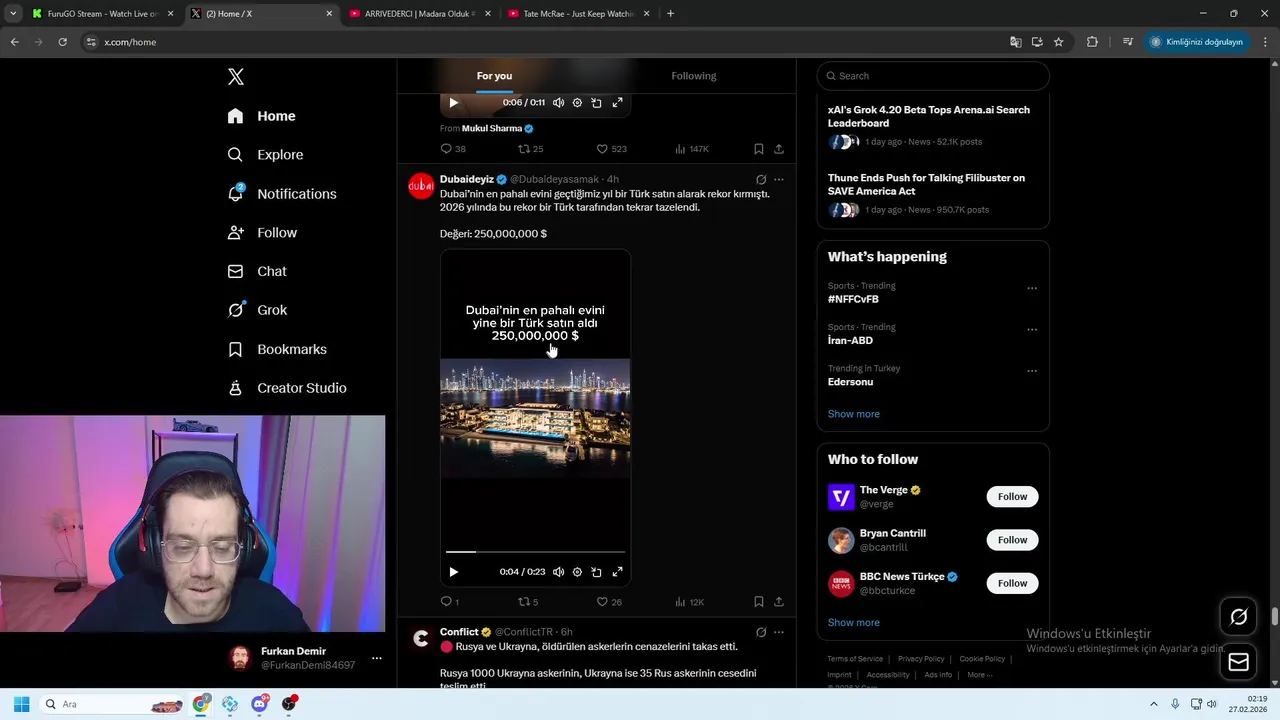This screenshot has width=1280, height=720.
Task: Open more options for Edersonu trend
Action: (x=1032, y=371)
